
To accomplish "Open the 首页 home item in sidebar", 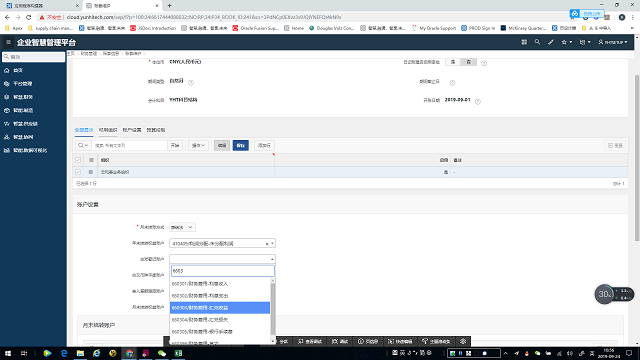I will (18, 71).
